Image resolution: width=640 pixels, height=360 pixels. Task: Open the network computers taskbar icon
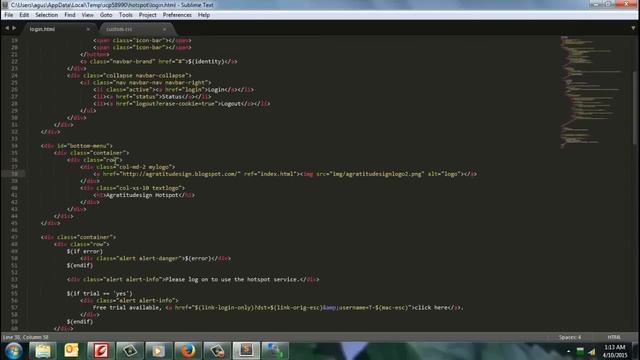275,351
